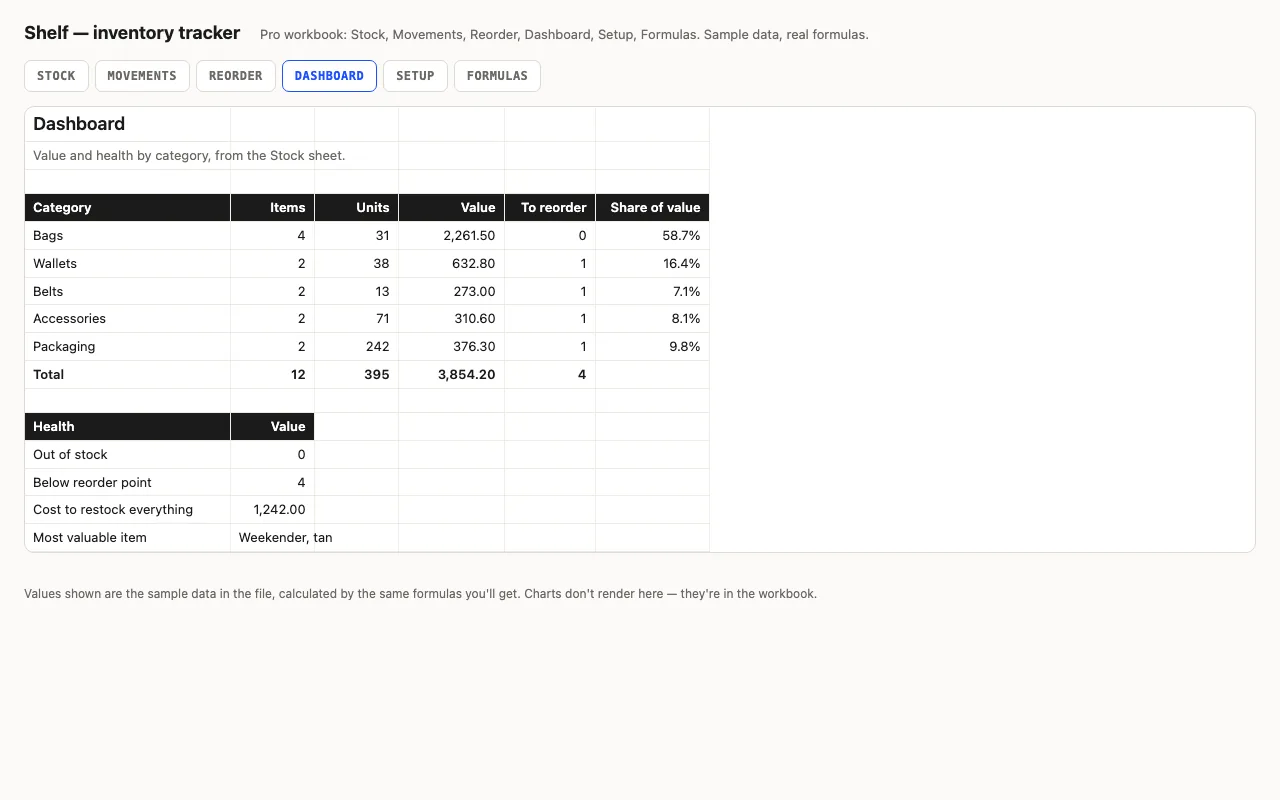Click the To reorder column header
The width and height of the screenshot is (1280, 800).
(550, 208)
